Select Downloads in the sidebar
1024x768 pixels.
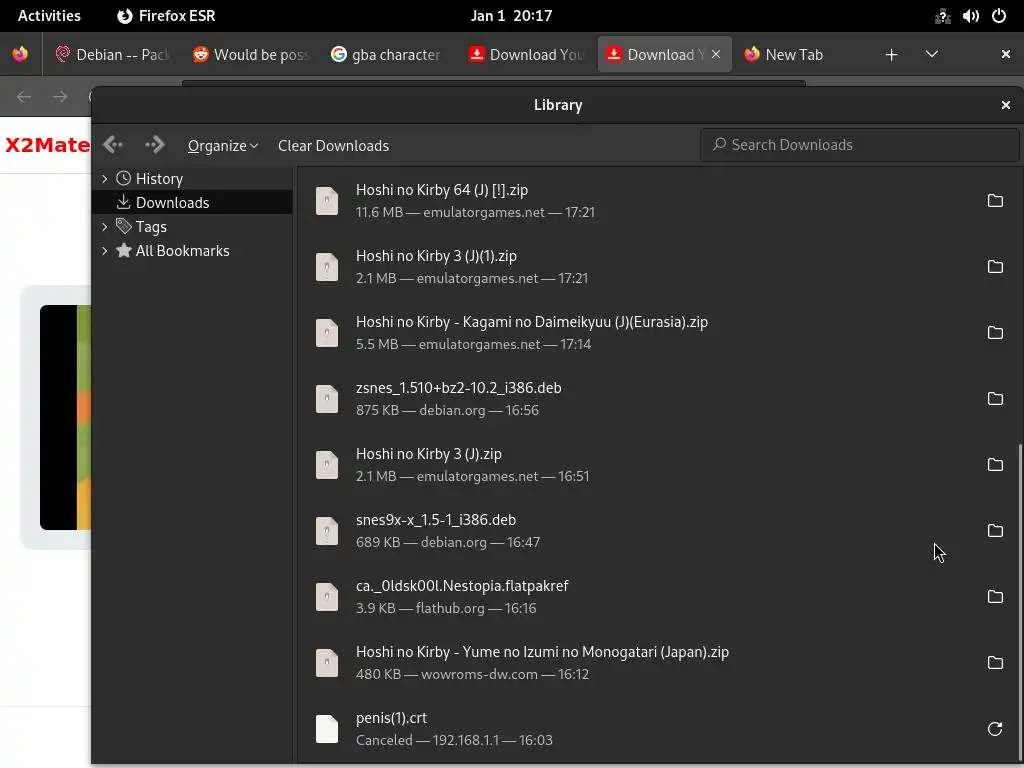click(192, 202)
